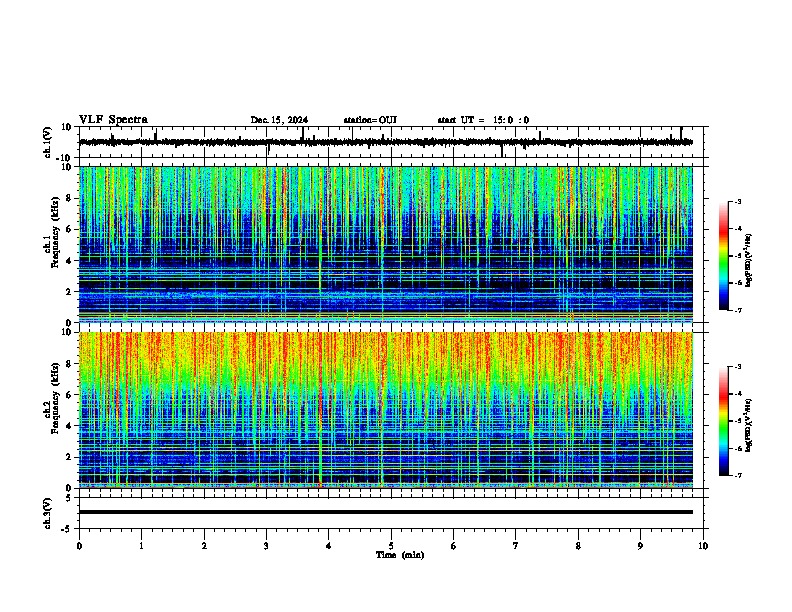
Task: Click time-axis tick label "2"
Action: [x=204, y=546]
